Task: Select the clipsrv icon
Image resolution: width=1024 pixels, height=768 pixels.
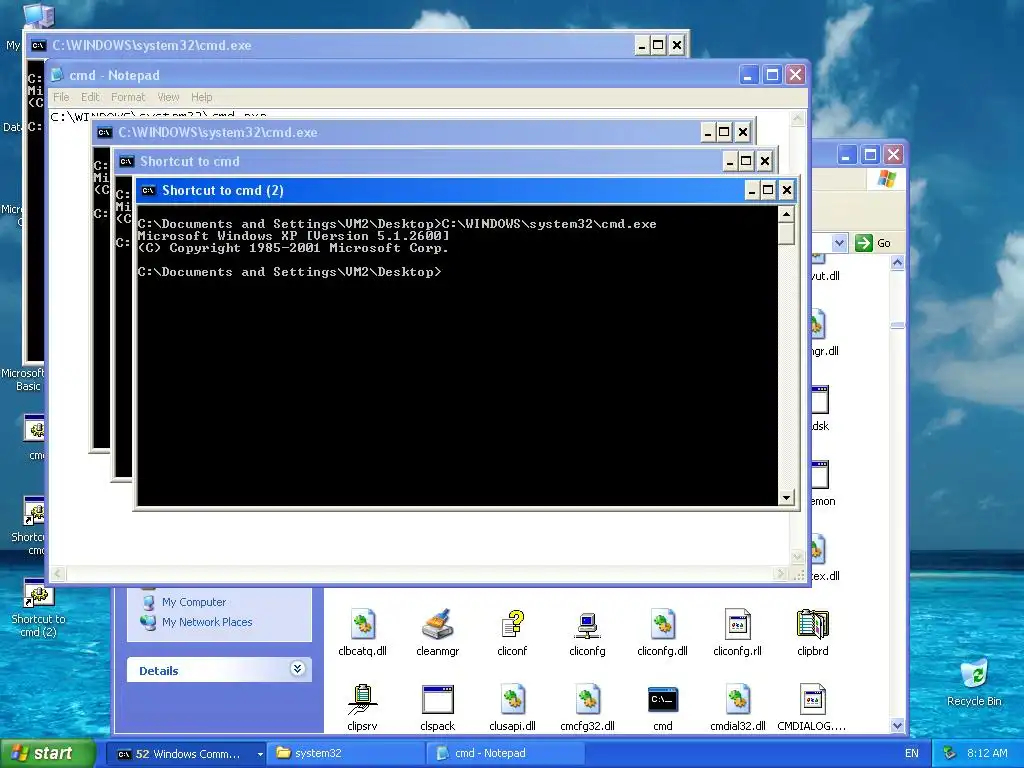Action: (x=362, y=699)
